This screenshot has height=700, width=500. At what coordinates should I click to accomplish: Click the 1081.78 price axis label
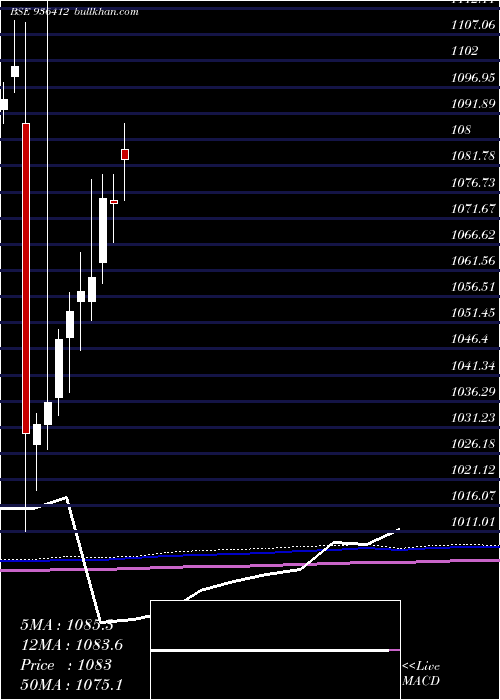473,156
